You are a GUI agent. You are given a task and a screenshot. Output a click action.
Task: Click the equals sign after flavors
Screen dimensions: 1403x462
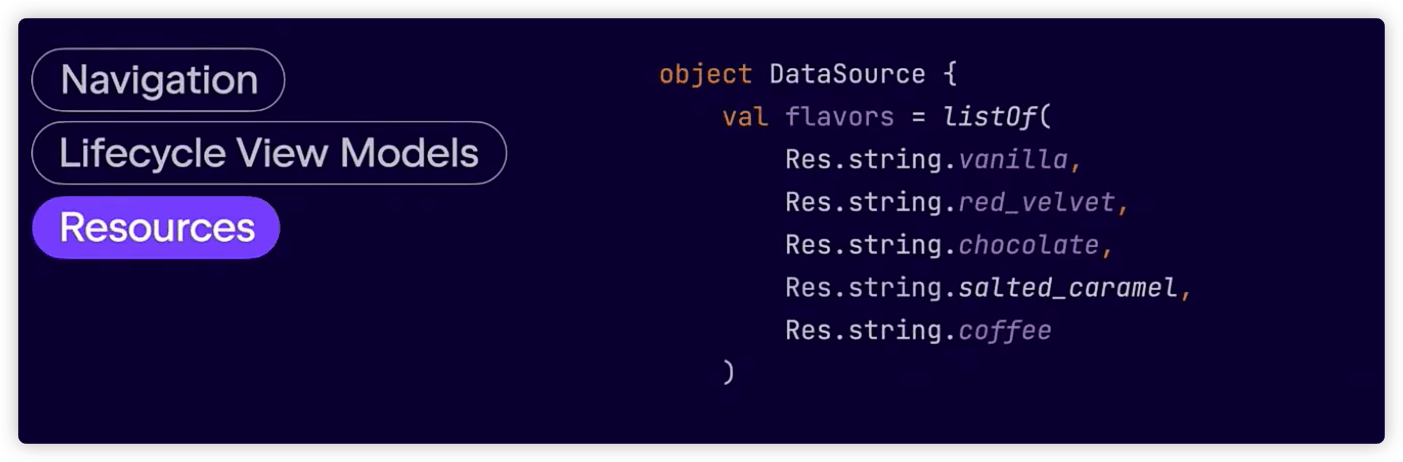point(918,117)
